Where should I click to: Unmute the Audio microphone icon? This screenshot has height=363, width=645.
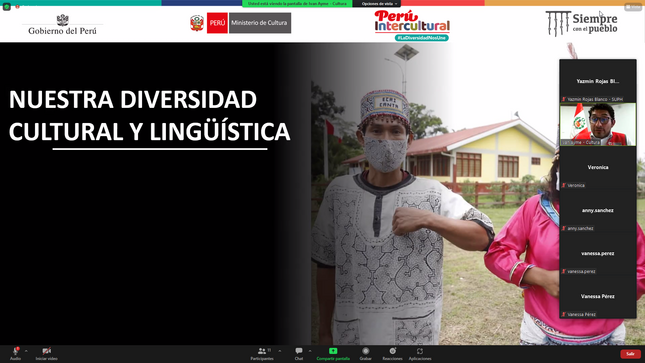[x=15, y=351]
